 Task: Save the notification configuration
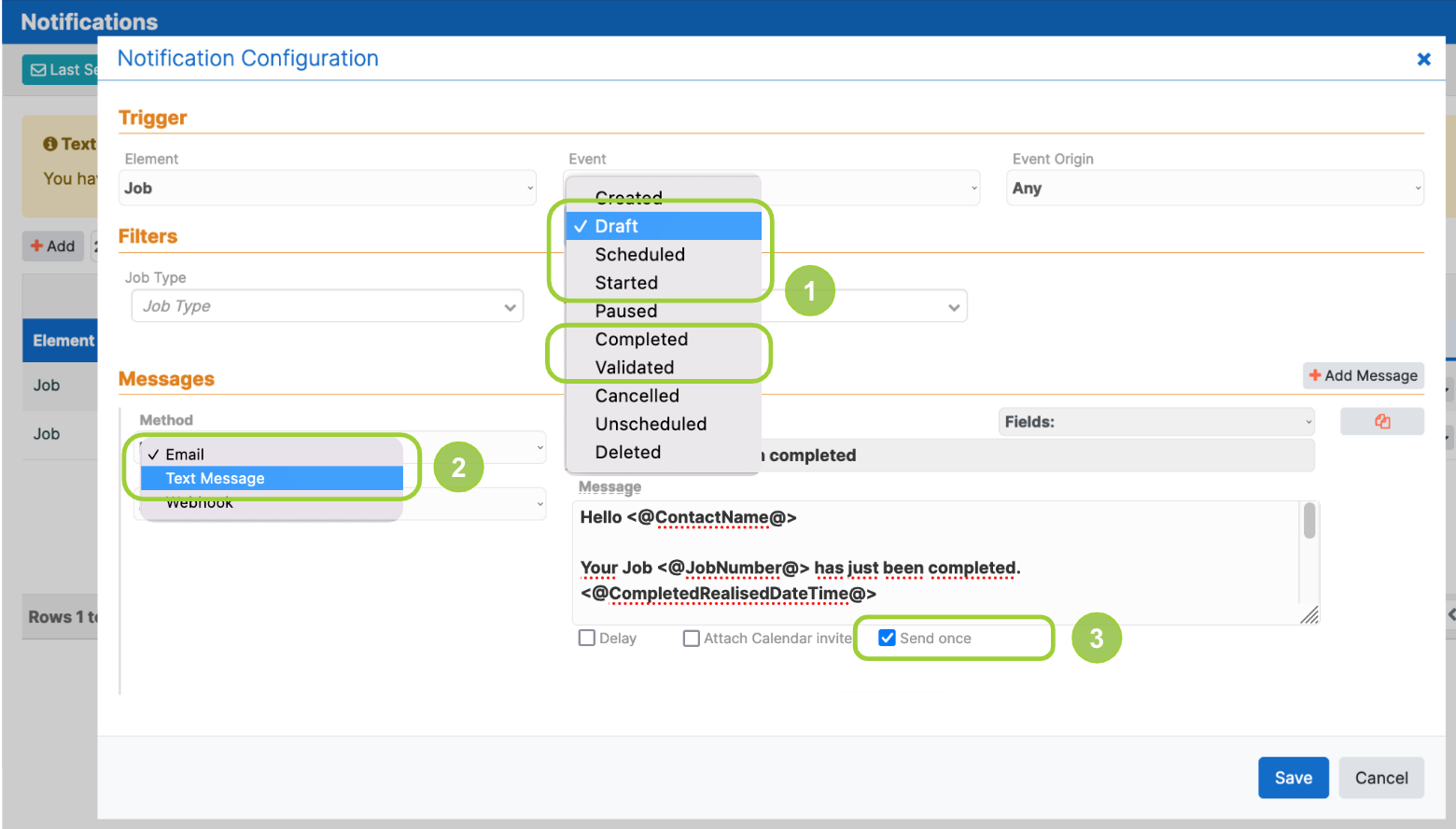(1293, 777)
